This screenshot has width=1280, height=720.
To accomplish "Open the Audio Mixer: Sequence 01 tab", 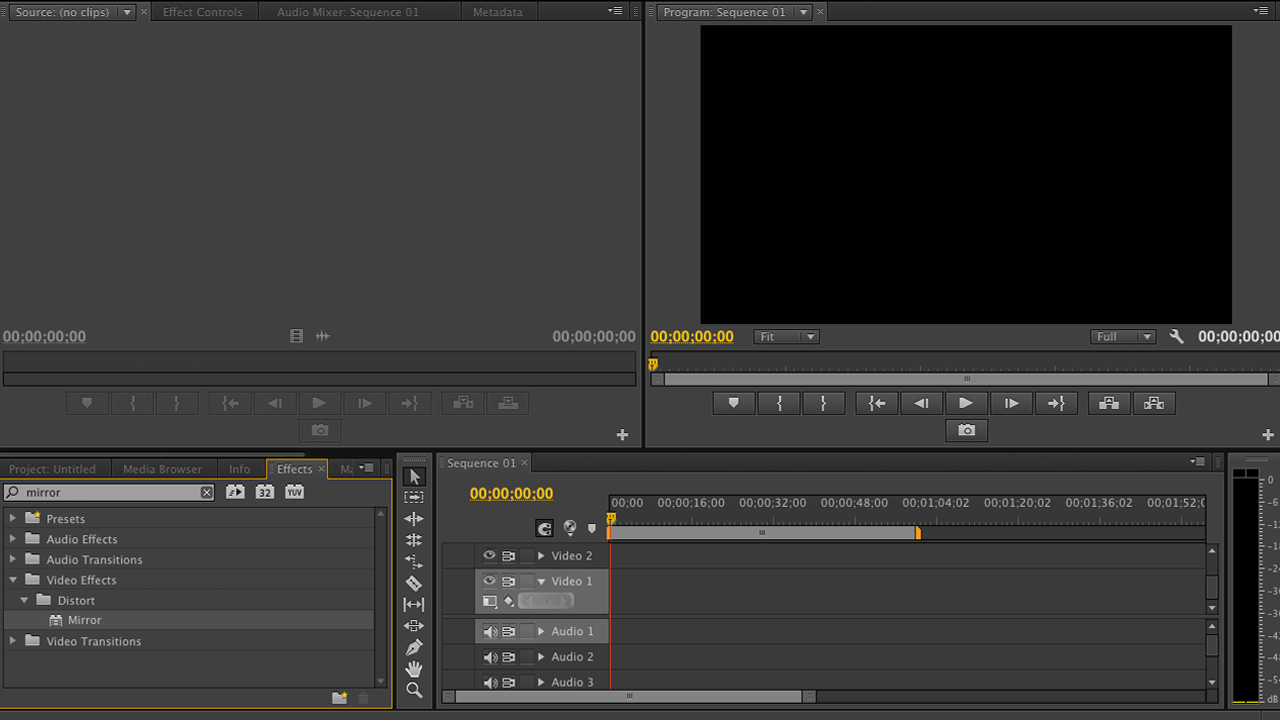I will 348,12.
